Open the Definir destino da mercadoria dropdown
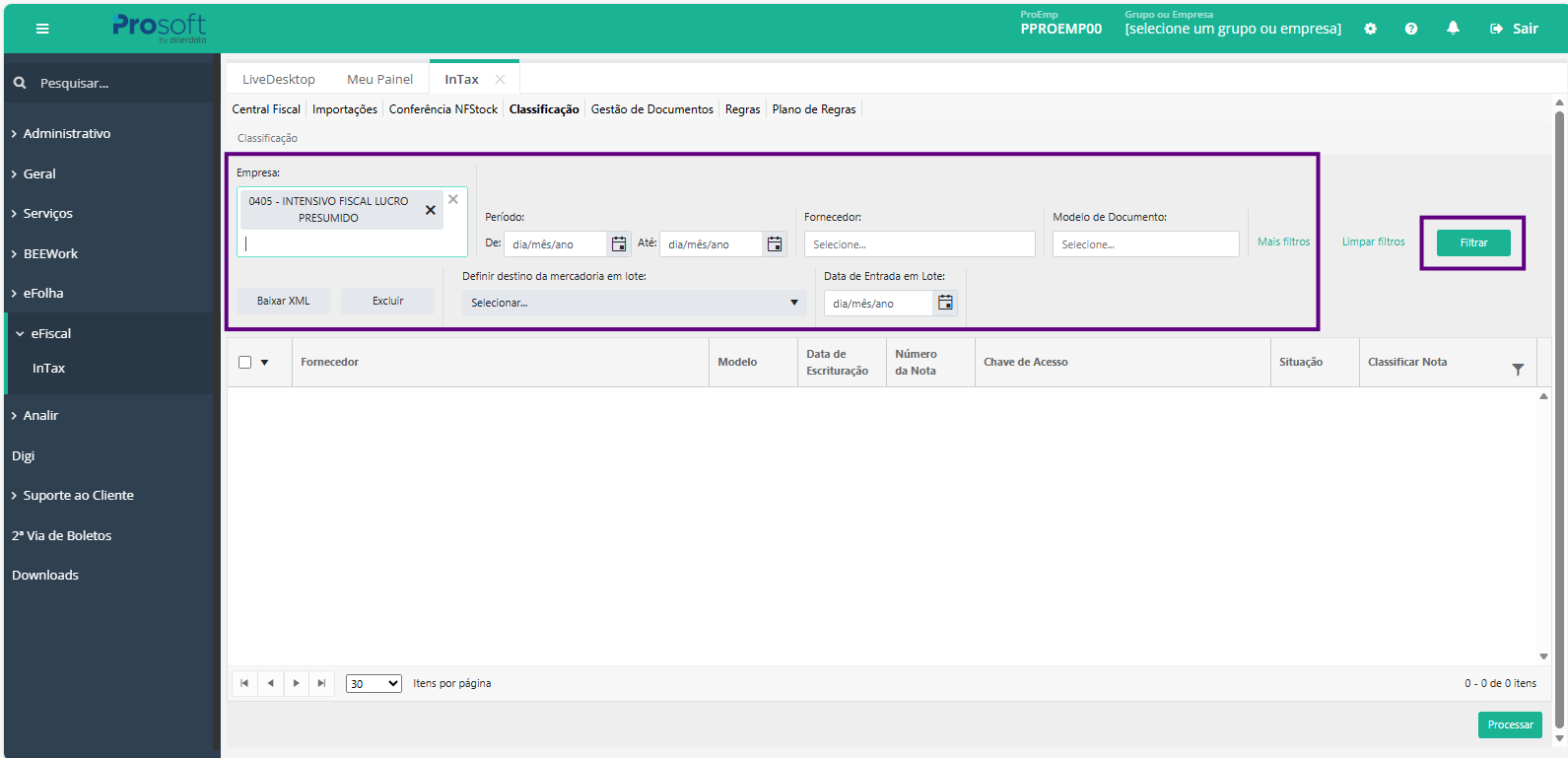The width and height of the screenshot is (1568, 758). pyautogui.click(x=633, y=303)
